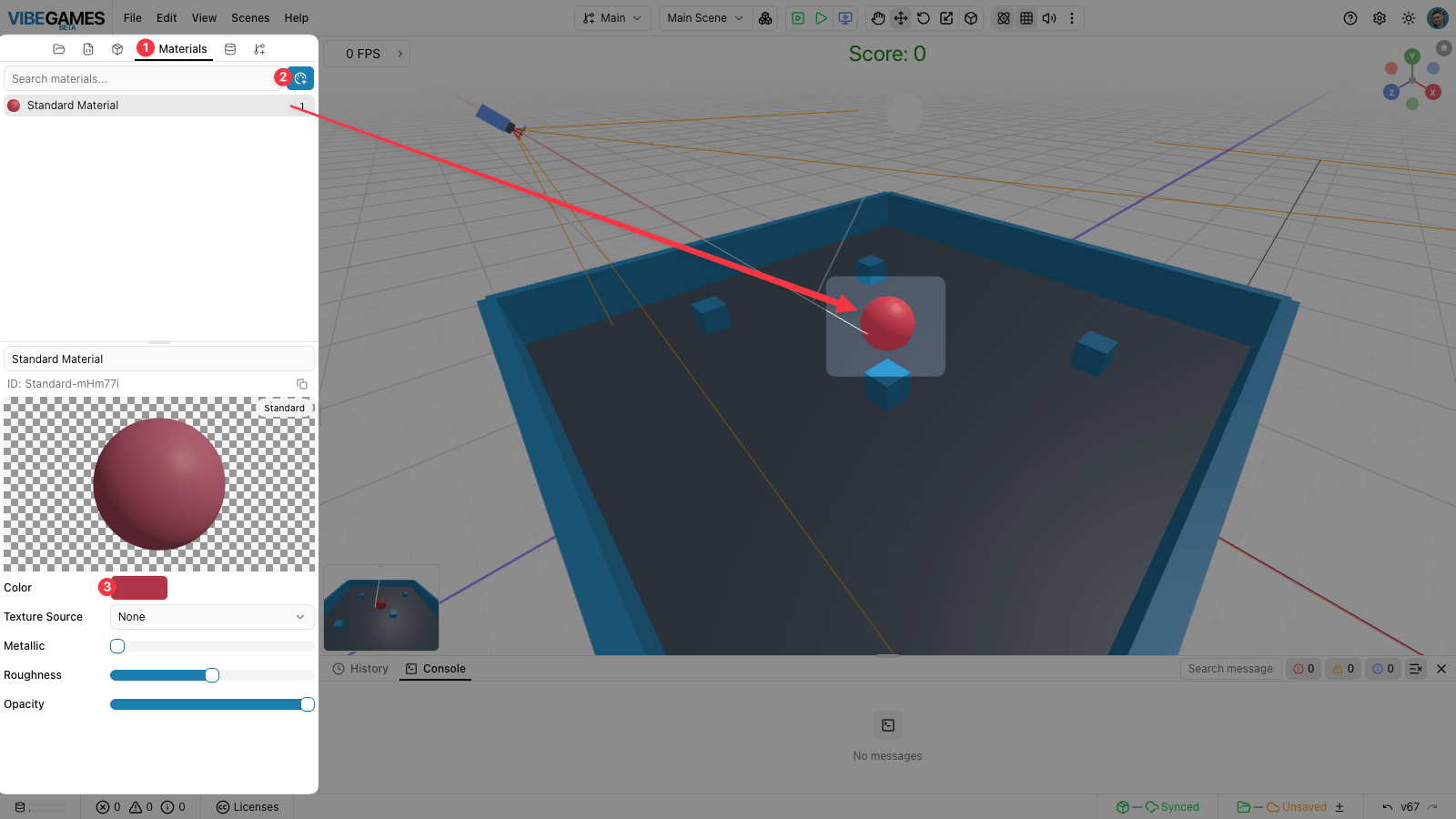Select the cube bounding box tool
This screenshot has width=1456, height=819.
[971, 18]
